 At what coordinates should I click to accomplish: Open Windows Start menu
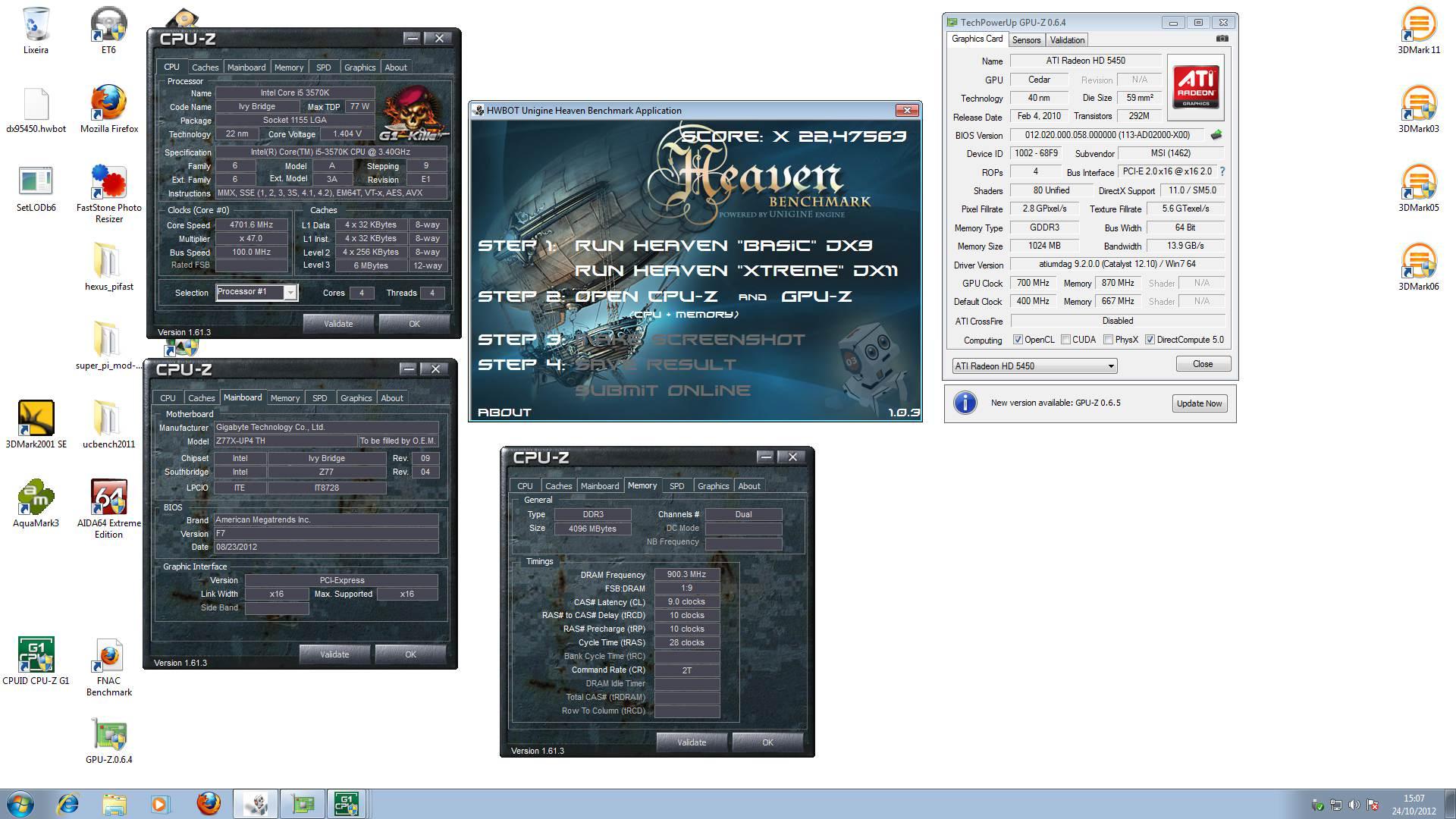[x=20, y=804]
